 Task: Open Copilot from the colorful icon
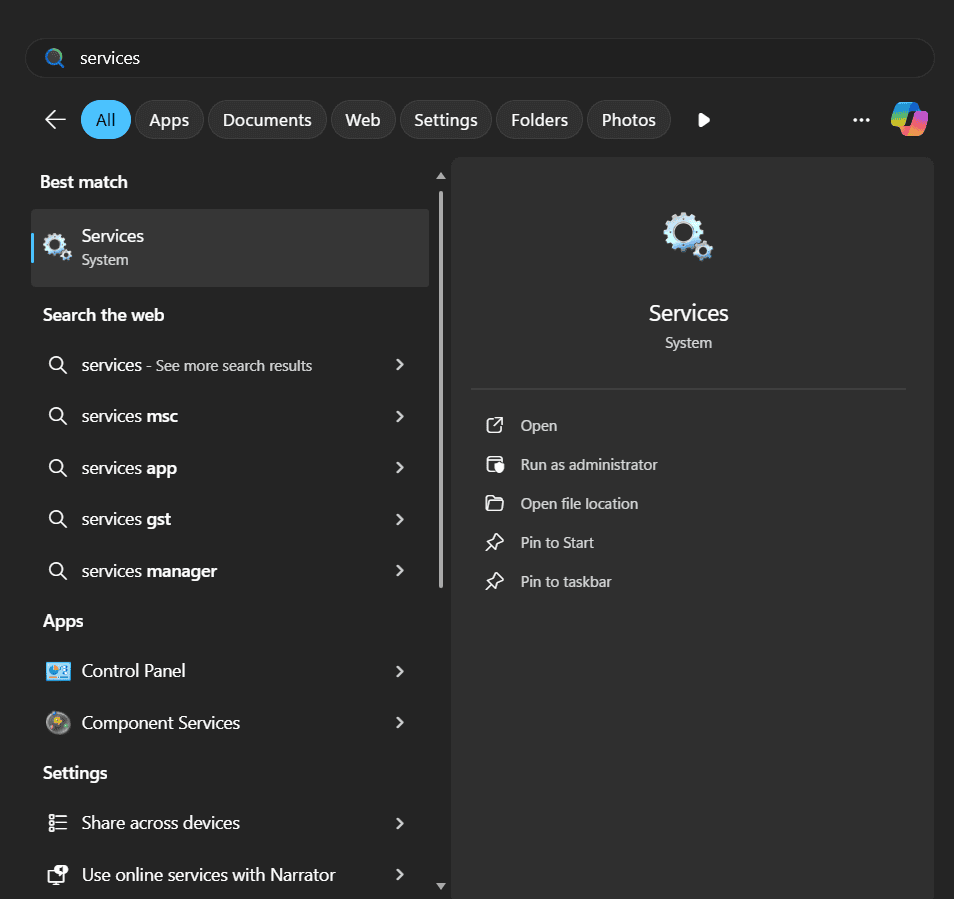(x=909, y=119)
